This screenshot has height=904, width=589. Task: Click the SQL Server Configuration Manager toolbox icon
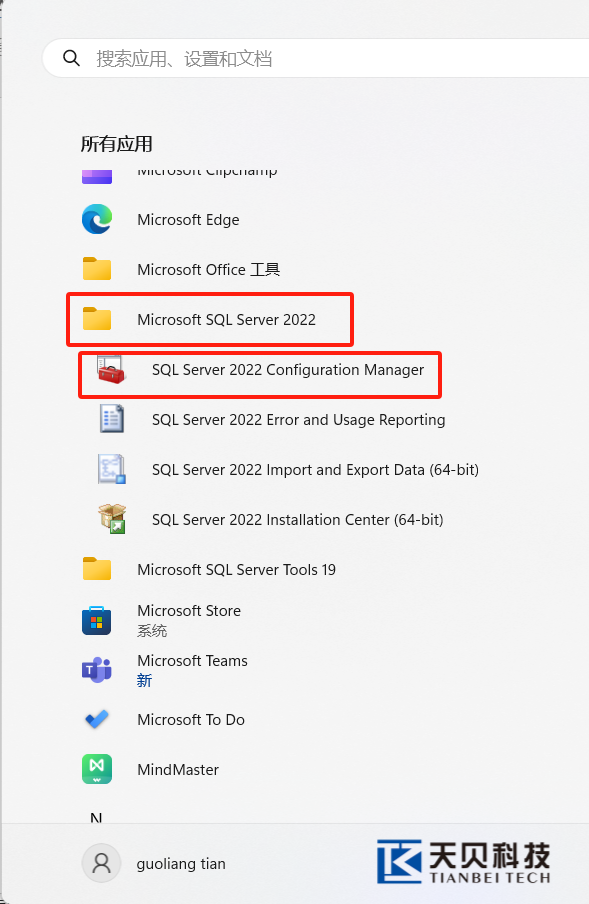pyautogui.click(x=111, y=370)
